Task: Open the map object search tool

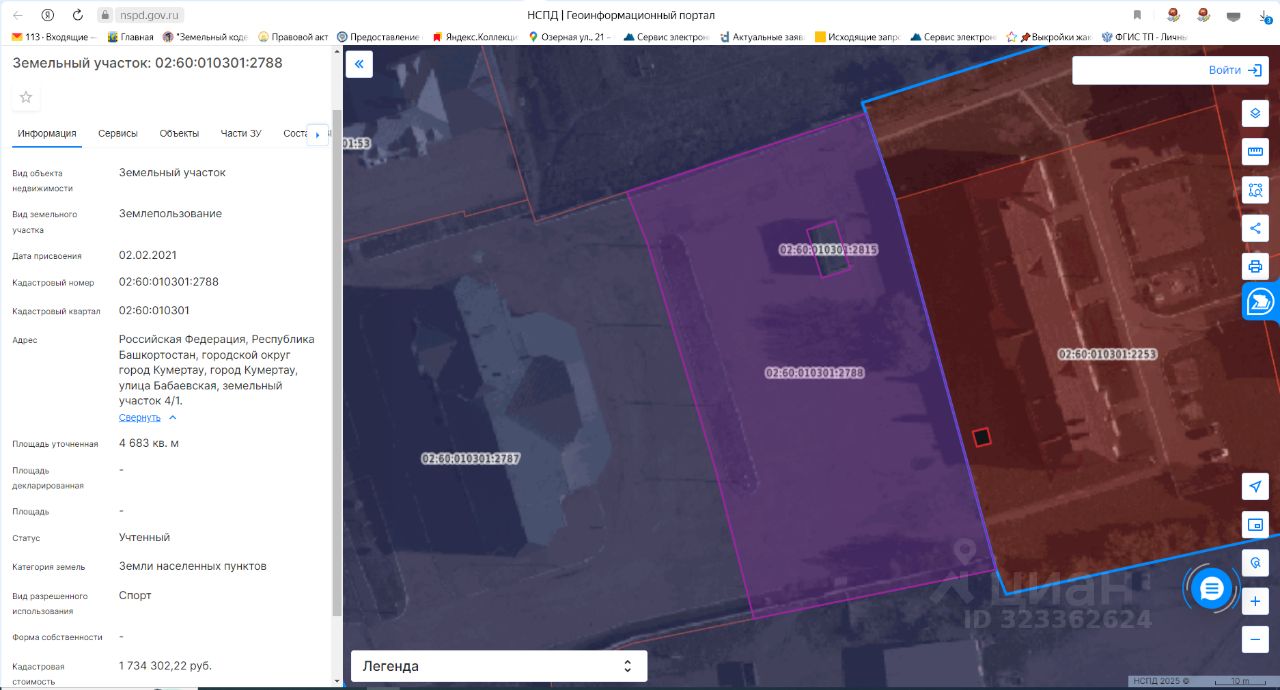Action: [x=1255, y=563]
